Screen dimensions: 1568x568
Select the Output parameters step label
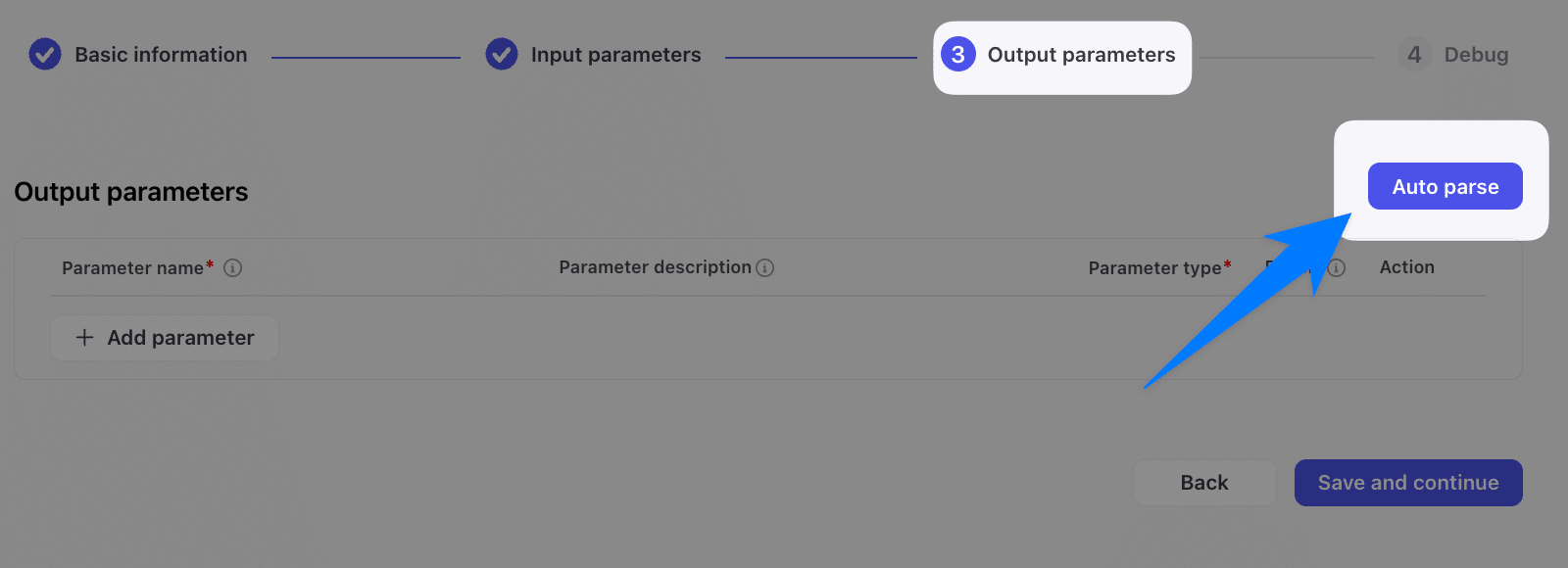tap(1081, 55)
